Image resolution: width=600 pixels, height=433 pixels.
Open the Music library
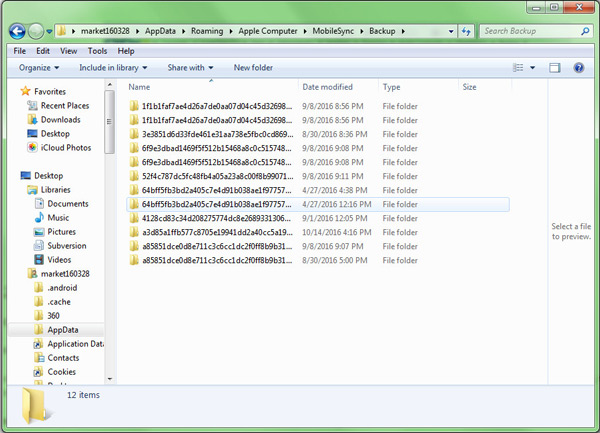[x=58, y=217]
